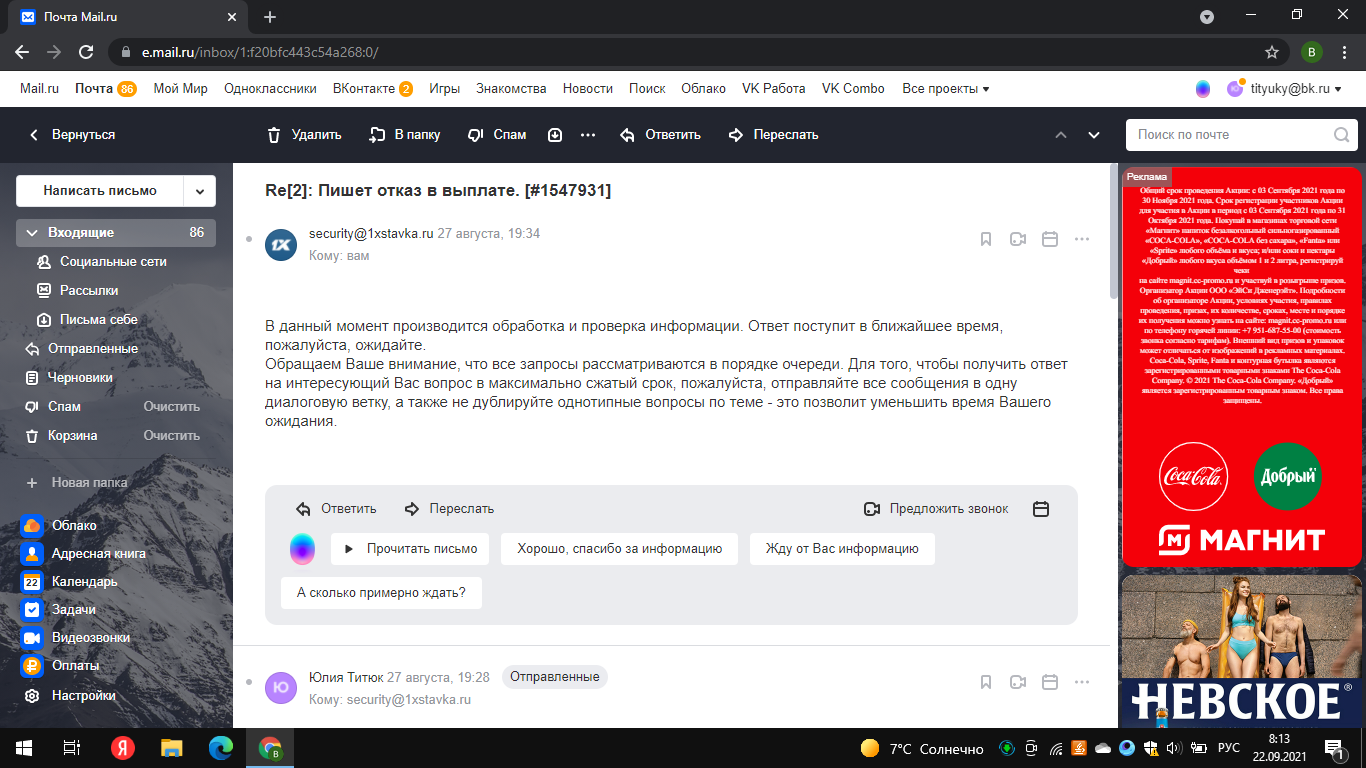Image resolution: width=1366 pixels, height=768 pixels.
Task: Collapse the 'Входящие' folder chevron
Action: click(x=32, y=233)
